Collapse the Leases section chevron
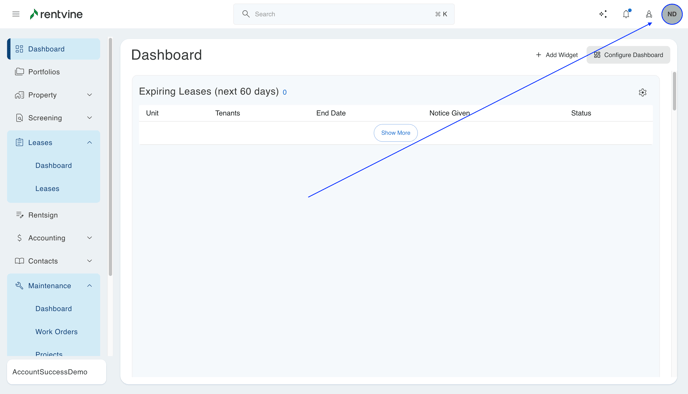Screen dimensions: 688x394 (x=90, y=143)
